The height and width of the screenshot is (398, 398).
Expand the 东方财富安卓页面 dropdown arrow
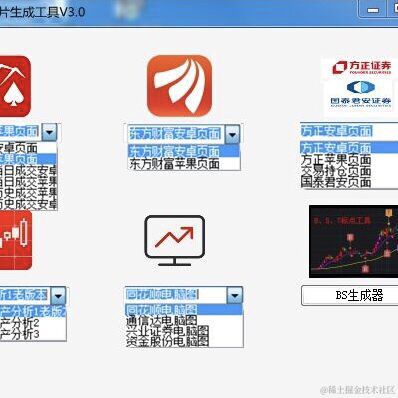click(x=232, y=134)
